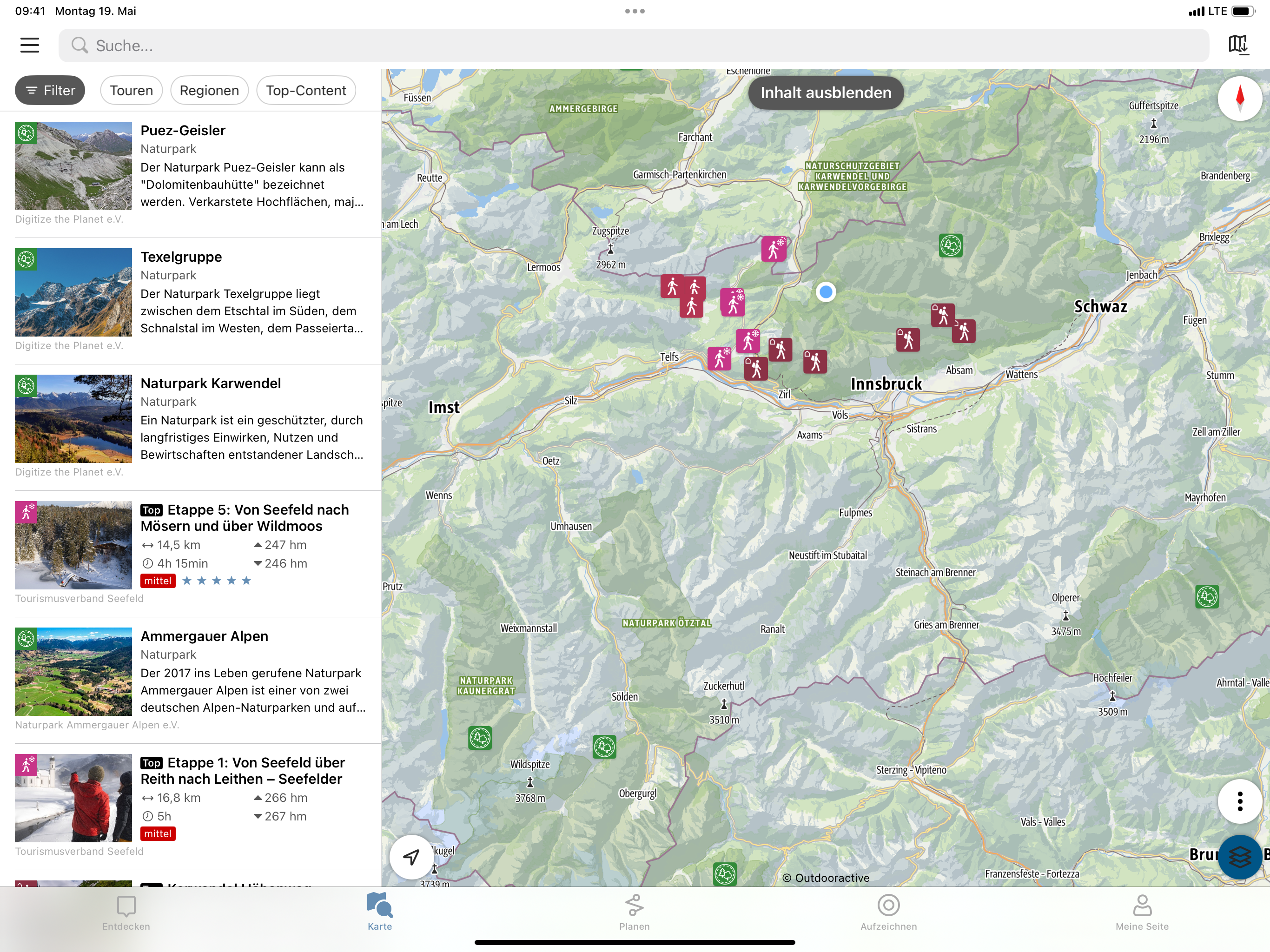Screen dimensions: 1270x952
Task: Open the offline maps download icon
Action: [1238, 45]
